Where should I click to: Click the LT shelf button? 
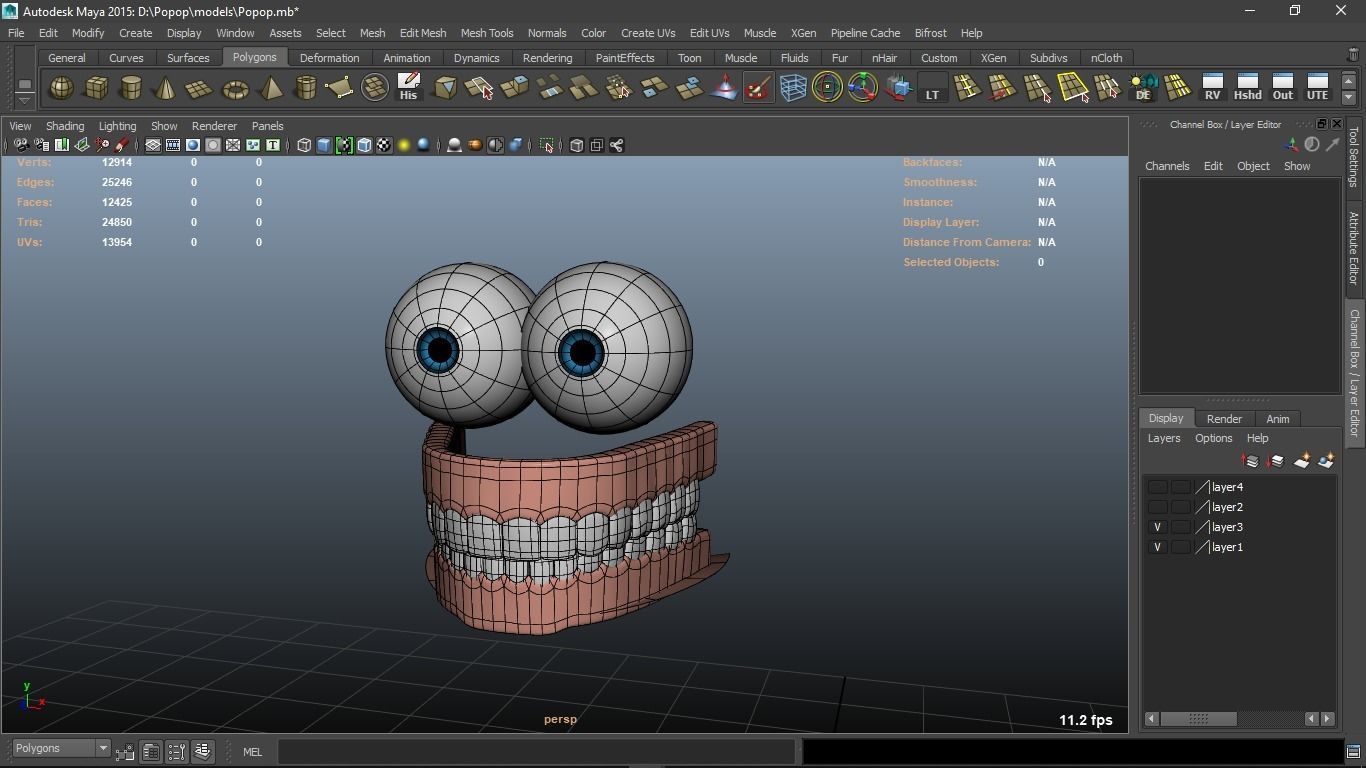tap(932, 88)
